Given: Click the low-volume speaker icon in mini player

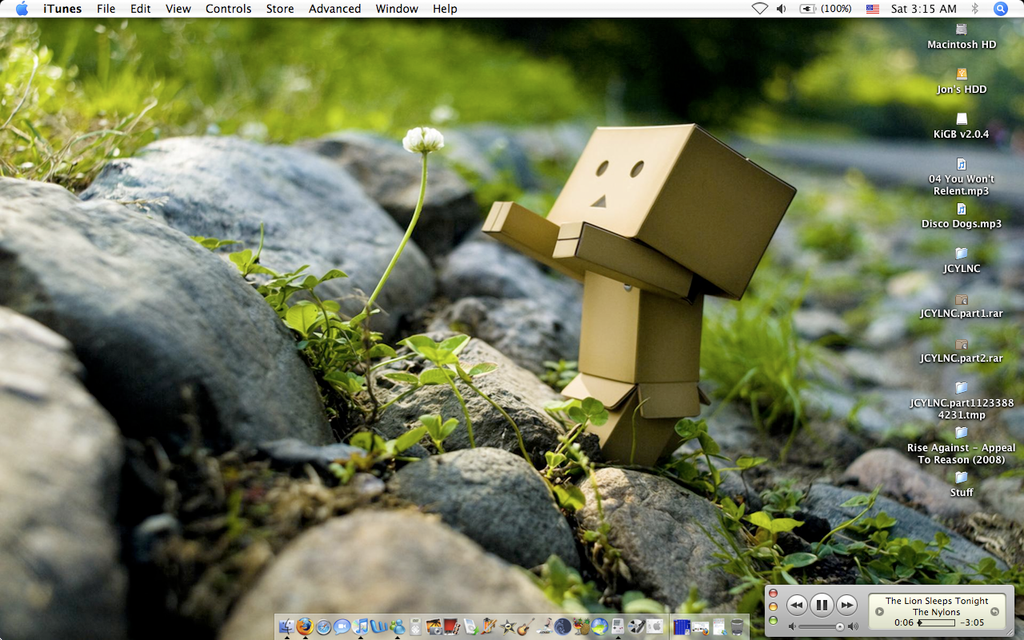Looking at the screenshot, I should pyautogui.click(x=792, y=627).
